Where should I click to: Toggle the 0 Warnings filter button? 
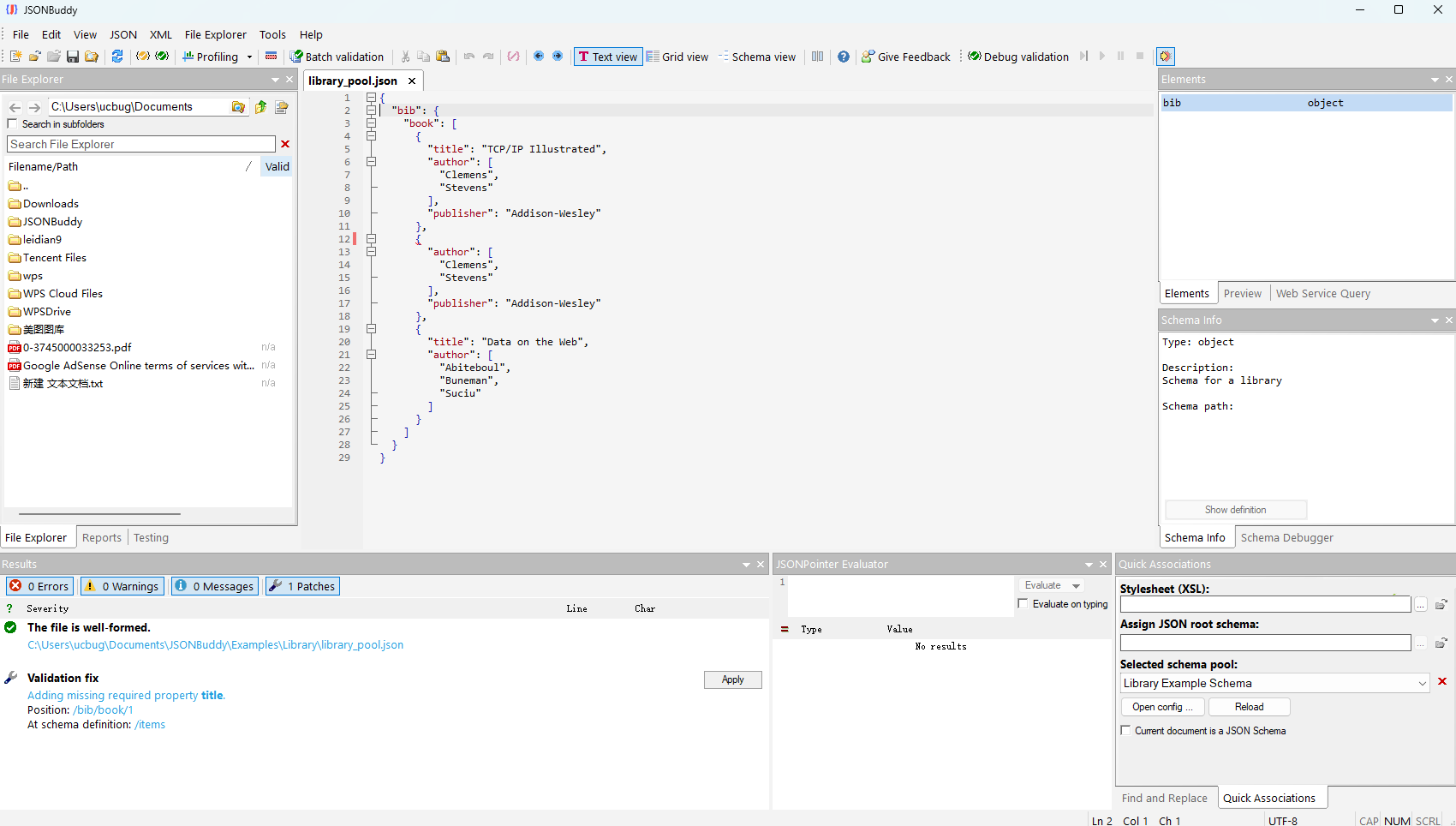point(121,586)
